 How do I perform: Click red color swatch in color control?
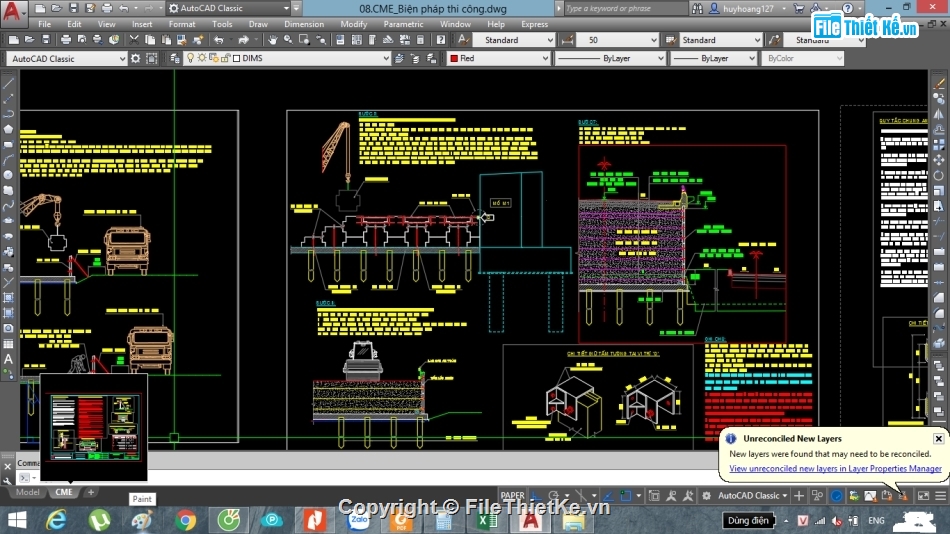click(454, 58)
